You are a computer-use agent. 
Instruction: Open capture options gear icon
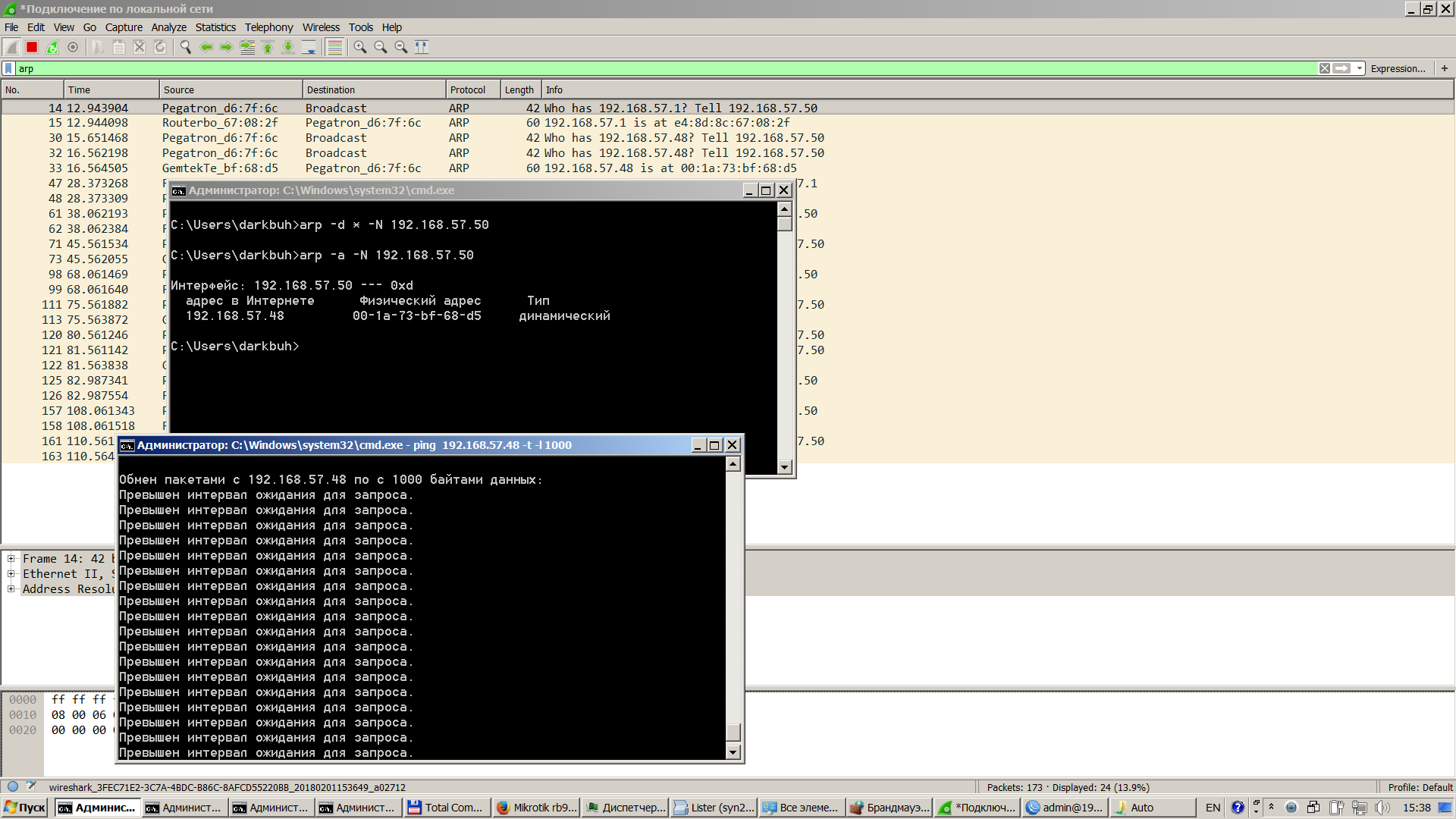pos(73,47)
